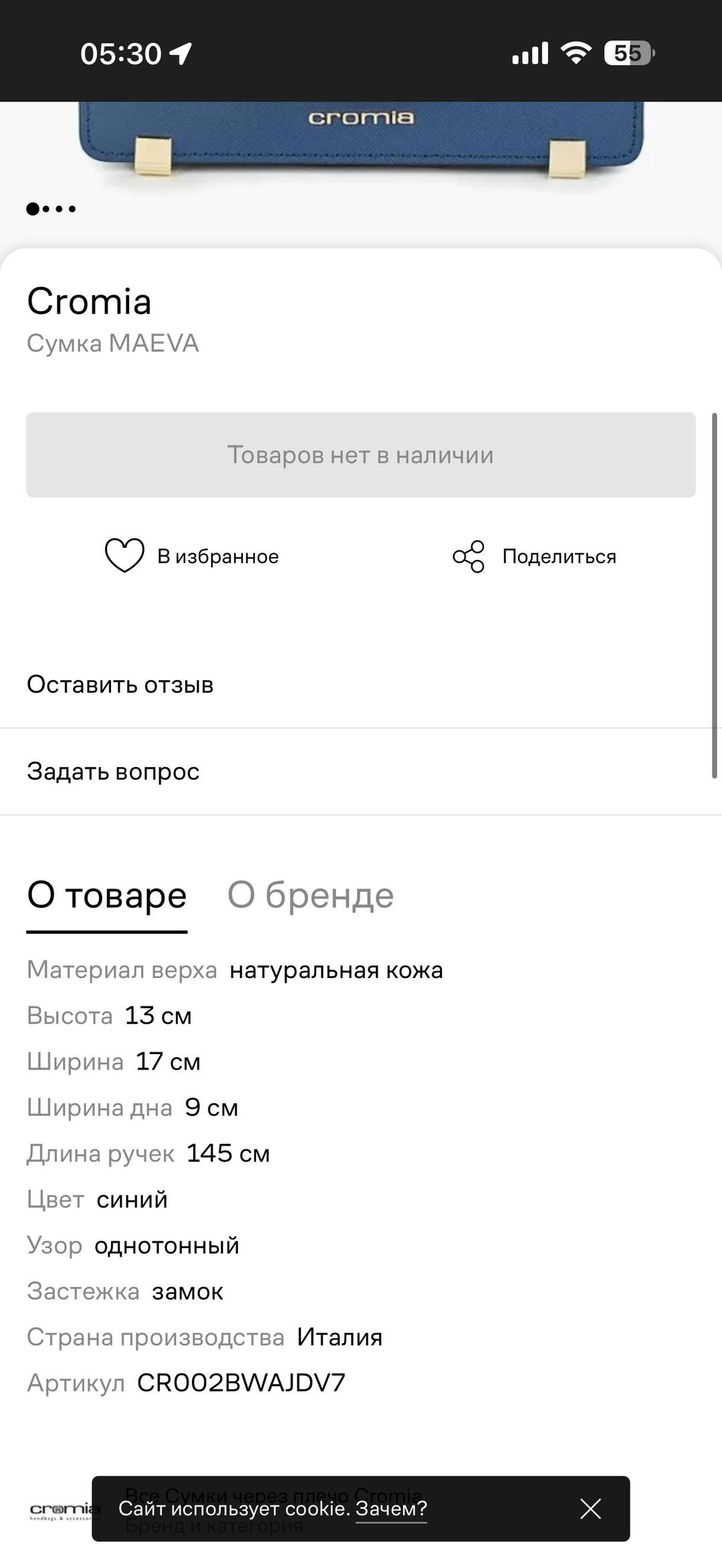Image resolution: width=722 pixels, height=1568 pixels.
Task: Tap the heart favorites icon
Action: [x=124, y=556]
